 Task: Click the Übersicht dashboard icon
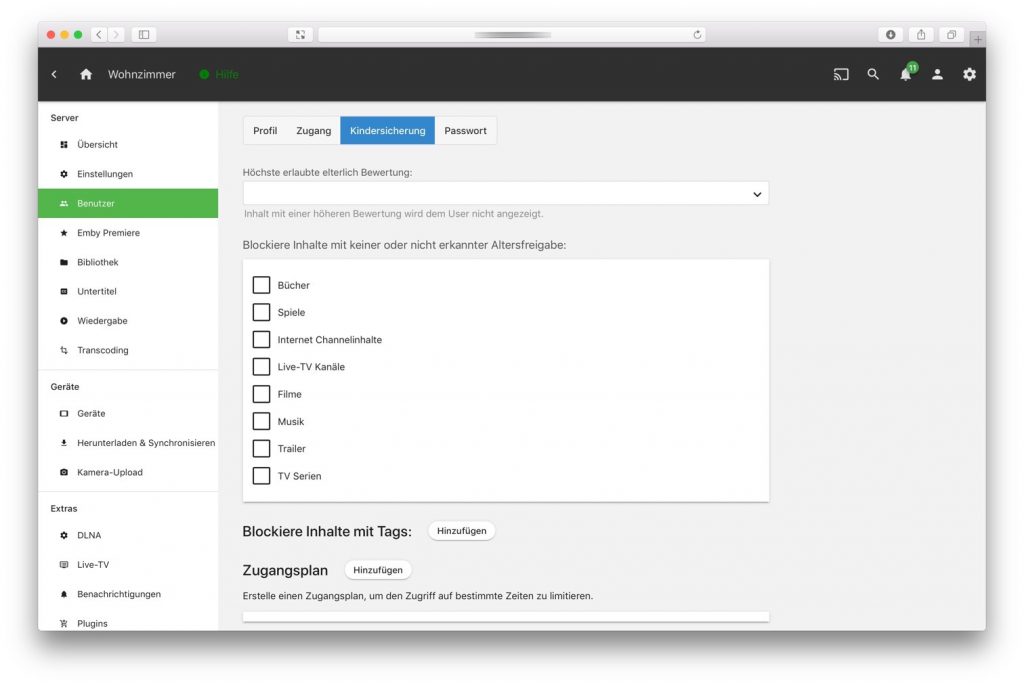click(63, 144)
